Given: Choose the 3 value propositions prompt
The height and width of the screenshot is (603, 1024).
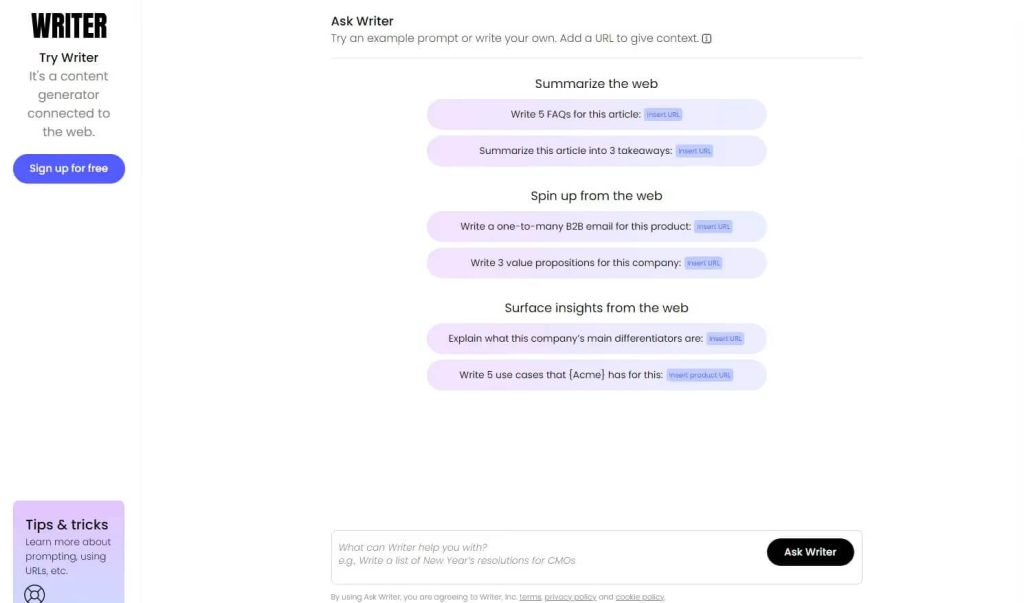Looking at the screenshot, I should [565, 262].
